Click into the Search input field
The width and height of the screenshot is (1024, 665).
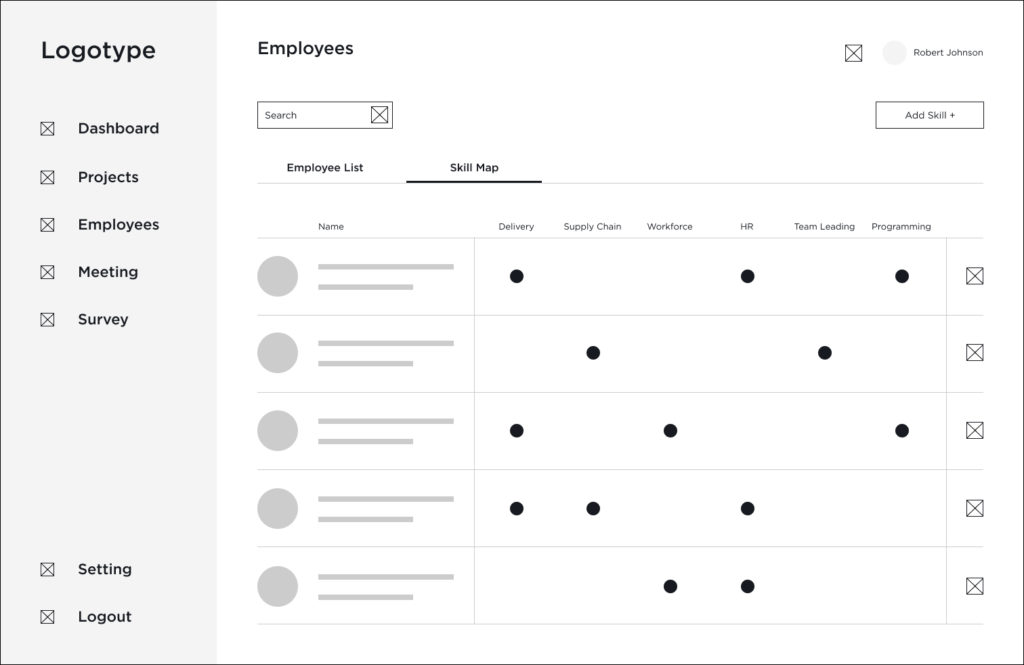pyautogui.click(x=312, y=115)
